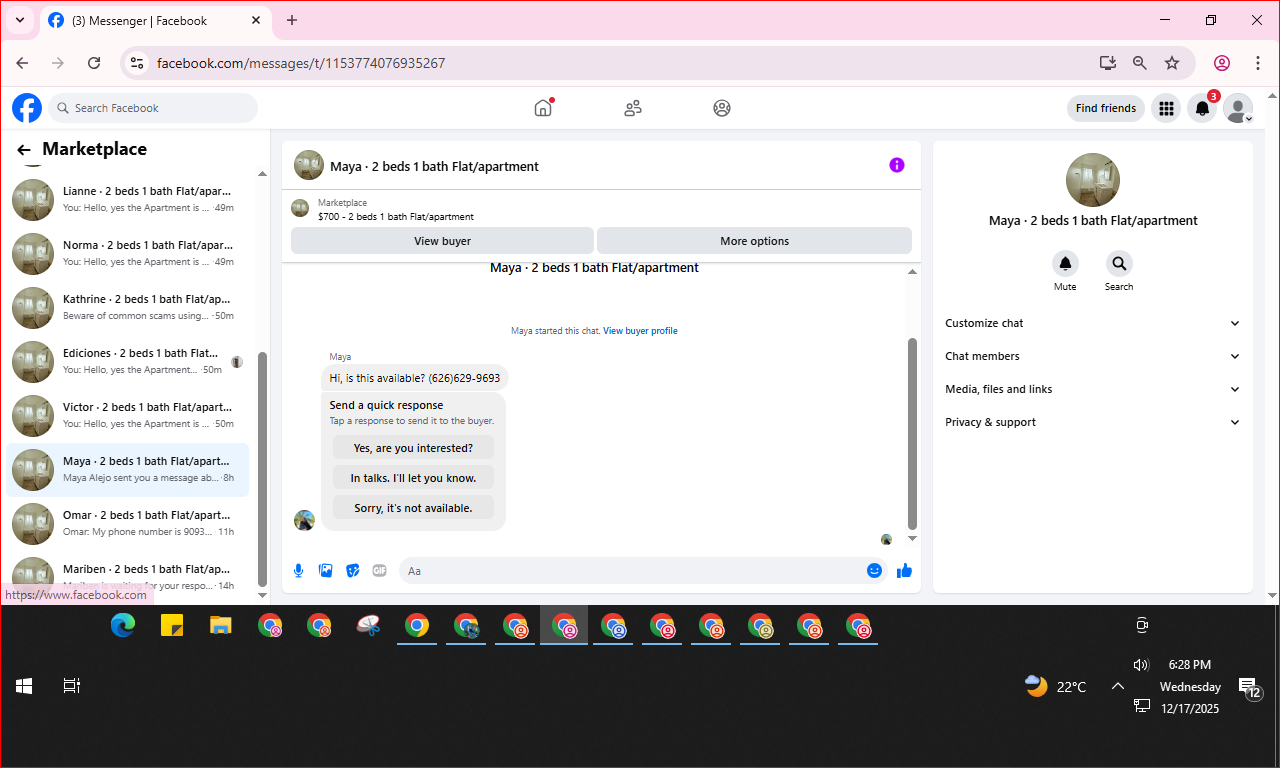Attach a file using the photo icon
The width and height of the screenshot is (1280, 768).
click(325, 570)
